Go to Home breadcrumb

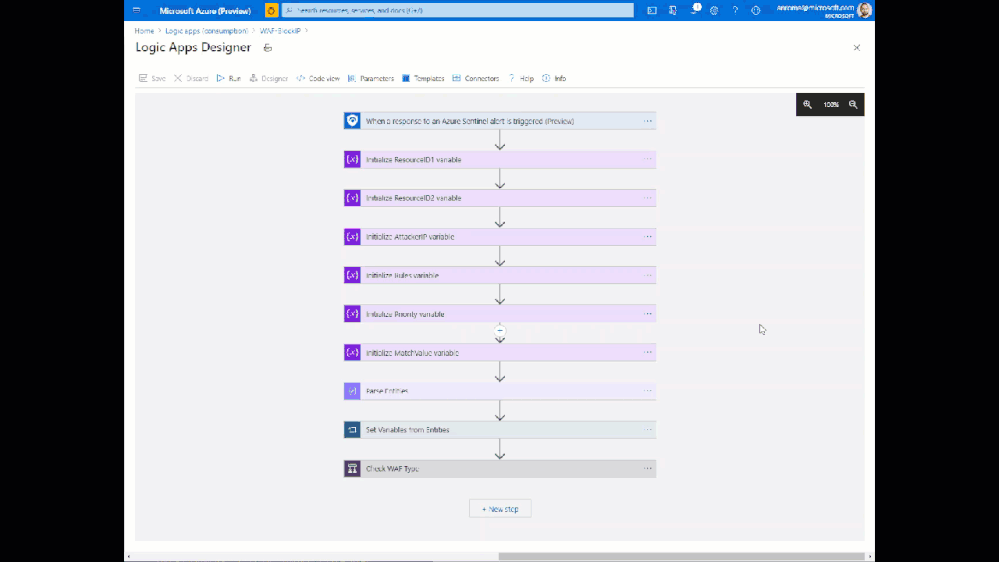(x=144, y=31)
